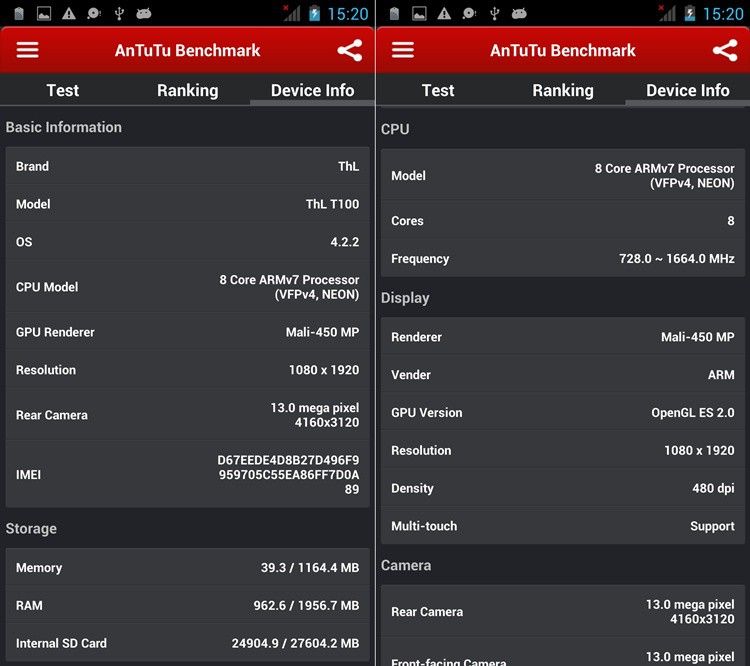Screen dimensions: 750x666
Task: Tap Rear Camera row under Basic Information
Action: 188,415
